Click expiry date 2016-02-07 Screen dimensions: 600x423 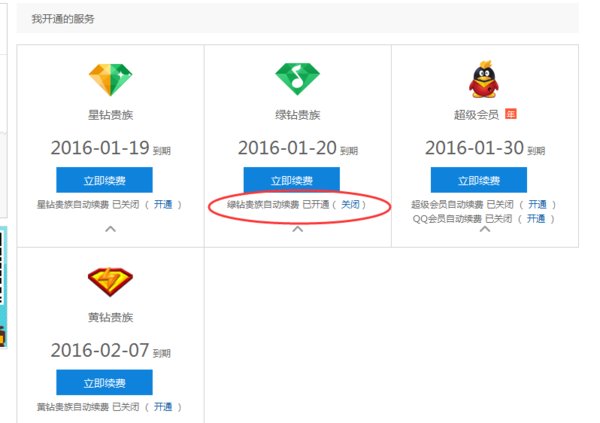coord(100,350)
